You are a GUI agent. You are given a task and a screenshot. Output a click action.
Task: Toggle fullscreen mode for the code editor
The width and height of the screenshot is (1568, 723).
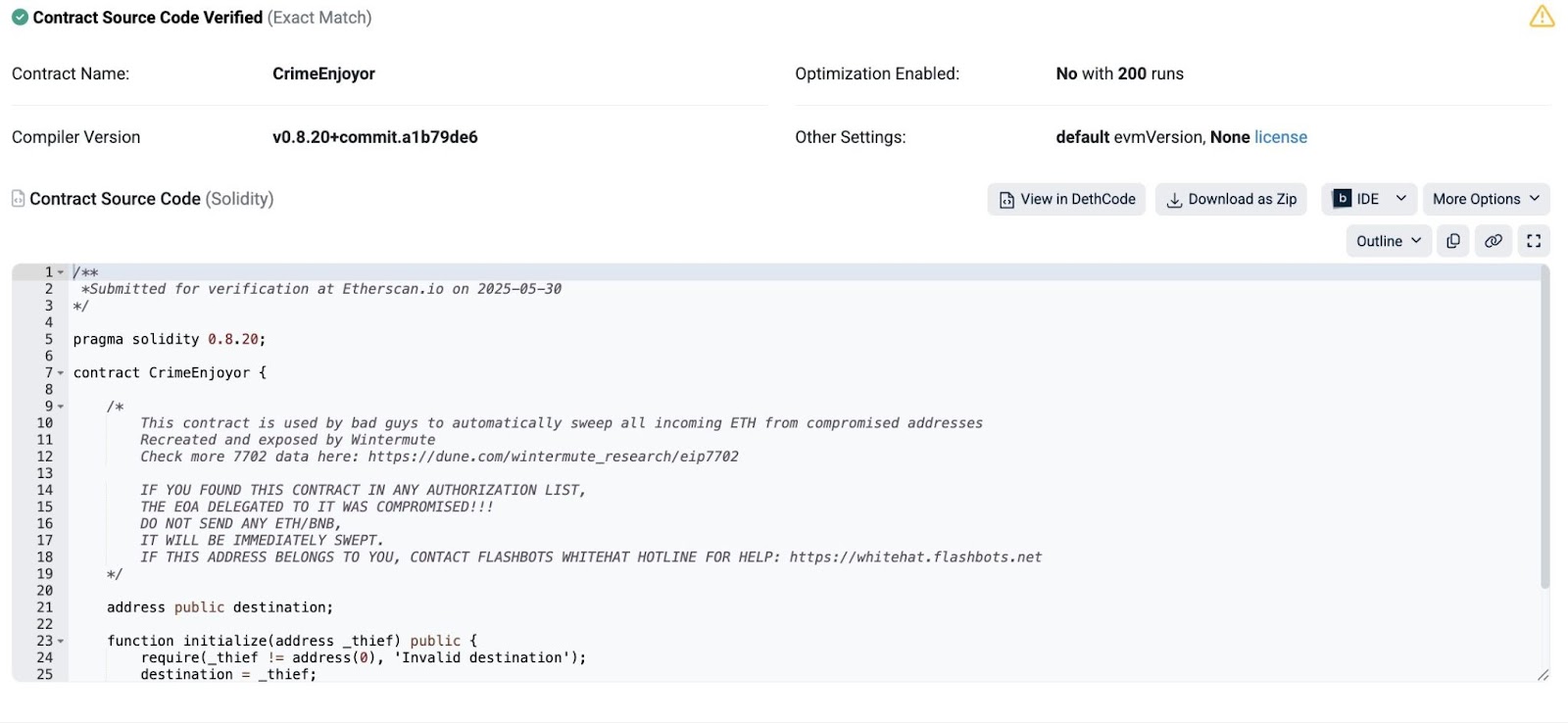[x=1534, y=241]
